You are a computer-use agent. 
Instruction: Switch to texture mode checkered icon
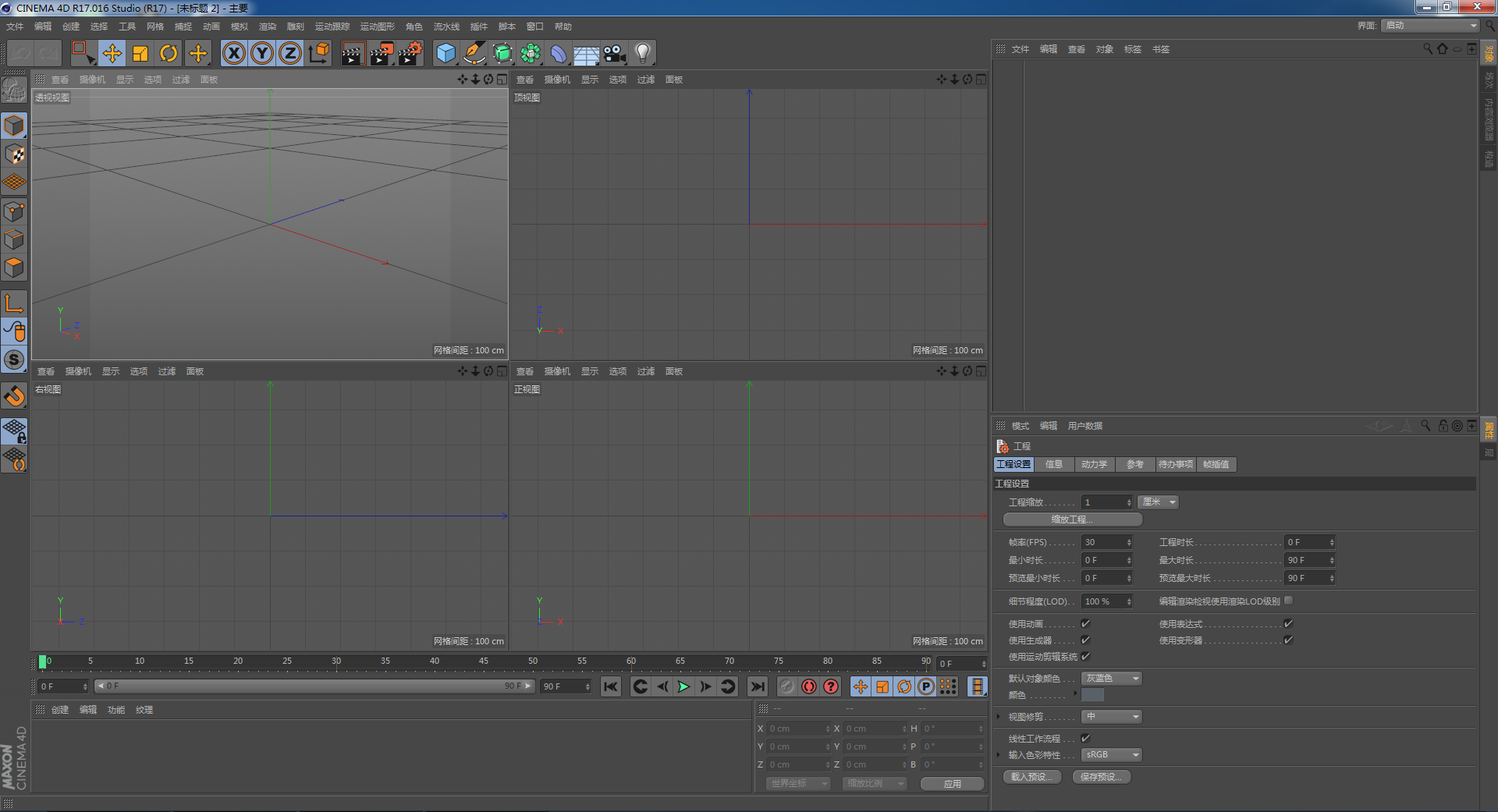[x=14, y=154]
